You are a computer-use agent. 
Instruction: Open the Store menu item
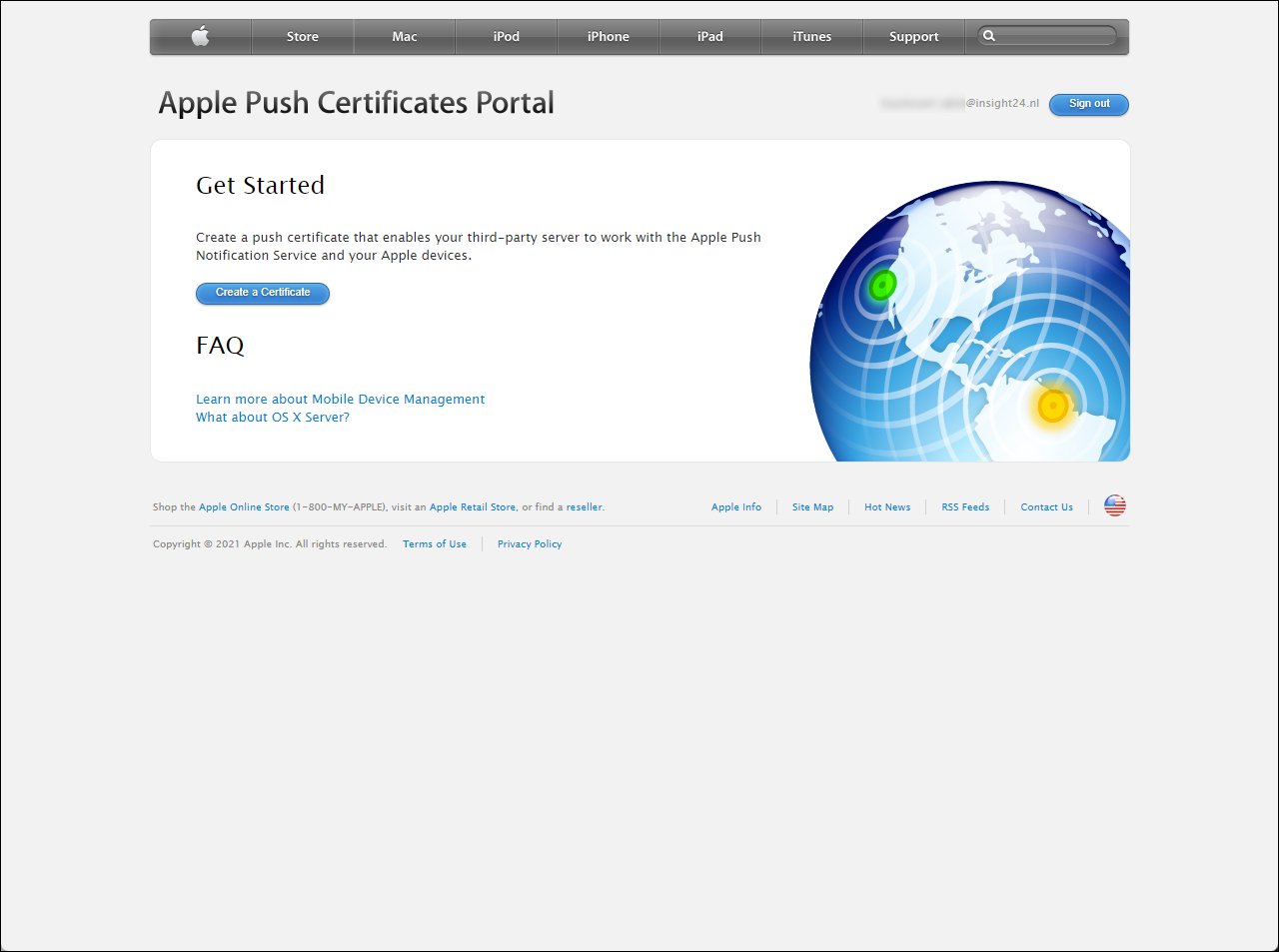point(303,37)
